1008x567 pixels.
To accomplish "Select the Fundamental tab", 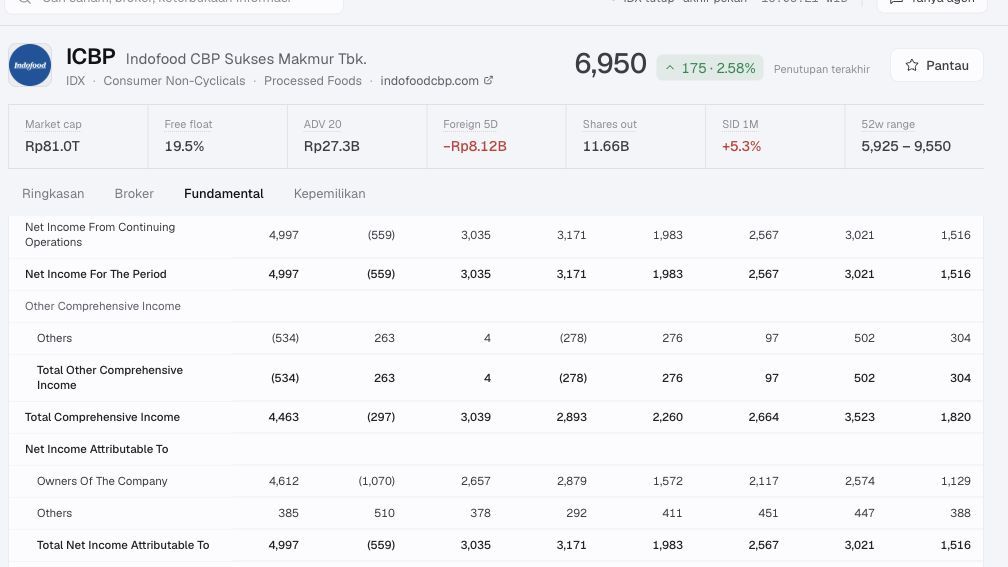I will 224,194.
